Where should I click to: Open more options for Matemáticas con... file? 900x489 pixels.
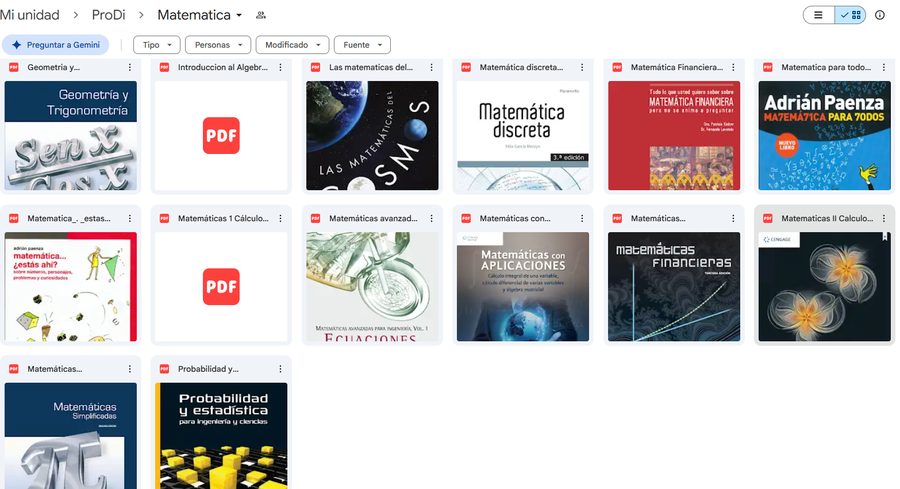click(582, 218)
